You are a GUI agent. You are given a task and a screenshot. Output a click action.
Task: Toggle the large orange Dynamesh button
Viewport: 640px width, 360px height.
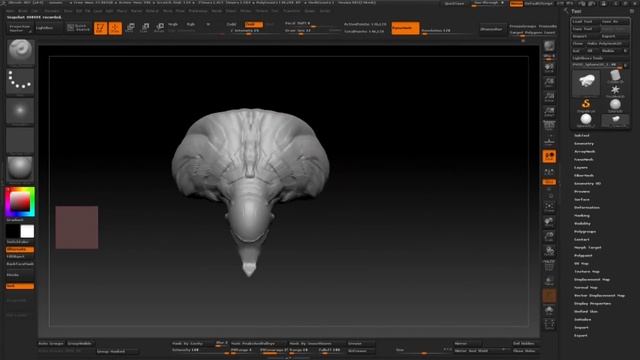point(405,28)
